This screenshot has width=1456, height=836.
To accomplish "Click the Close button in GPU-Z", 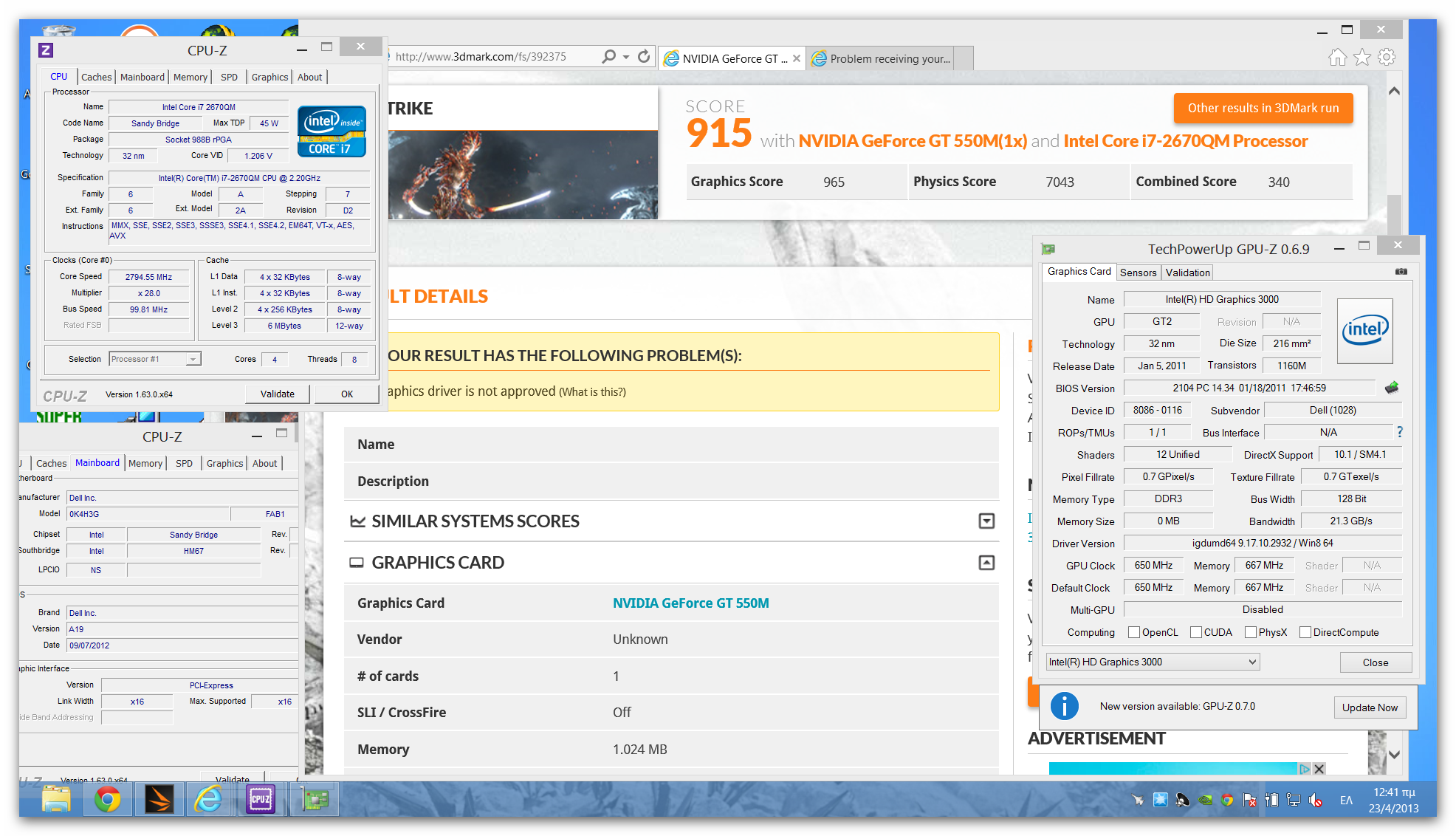I will [x=1376, y=662].
